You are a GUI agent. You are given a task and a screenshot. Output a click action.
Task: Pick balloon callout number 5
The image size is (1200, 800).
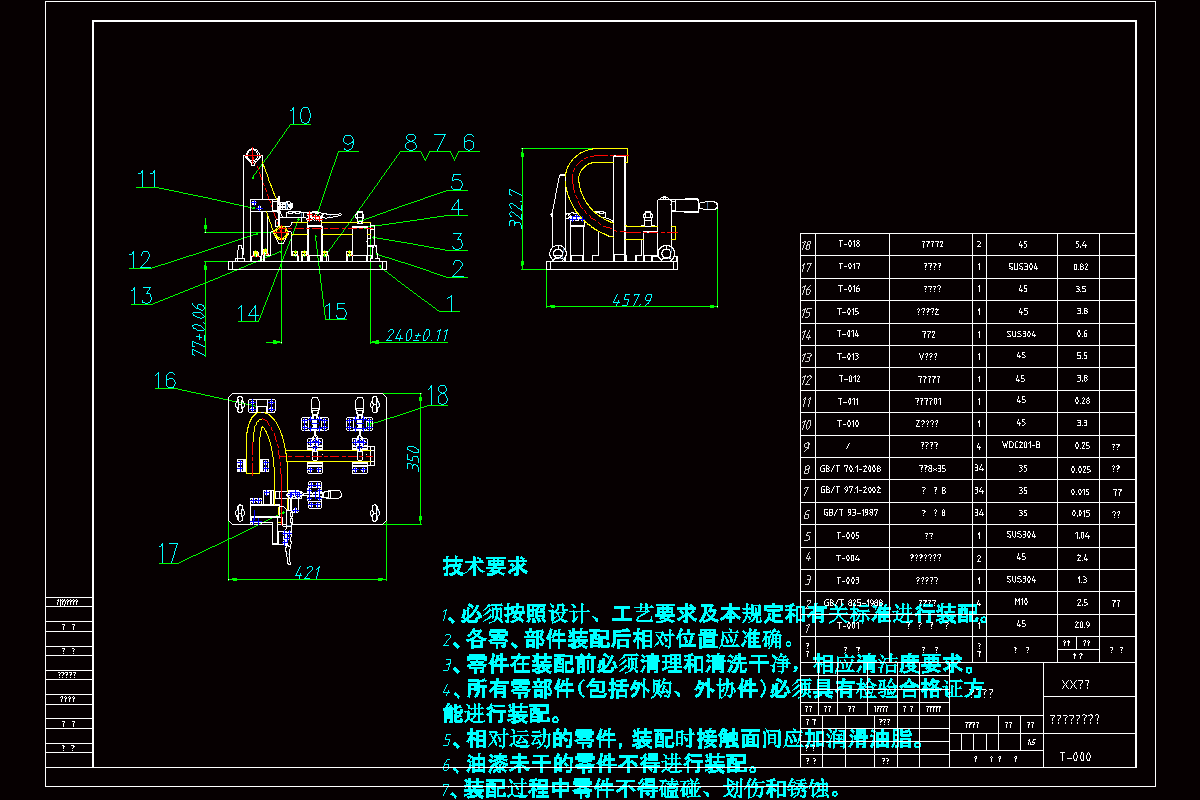(x=456, y=182)
